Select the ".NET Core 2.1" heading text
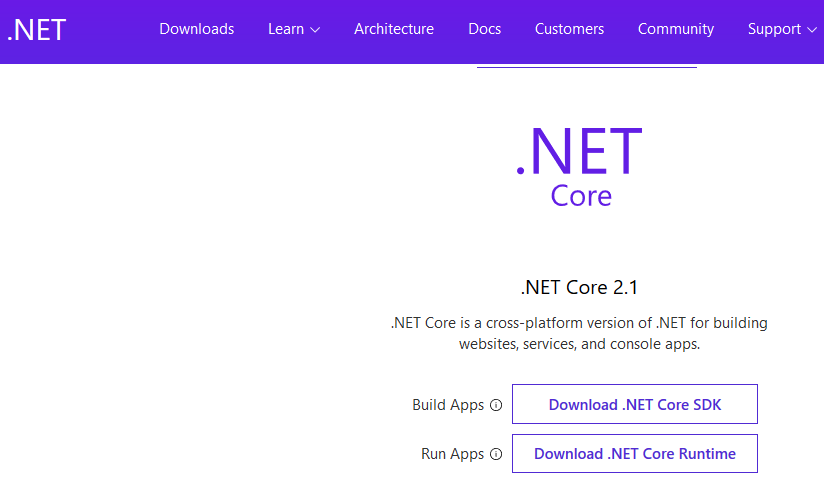The height and width of the screenshot is (479, 824). [579, 288]
